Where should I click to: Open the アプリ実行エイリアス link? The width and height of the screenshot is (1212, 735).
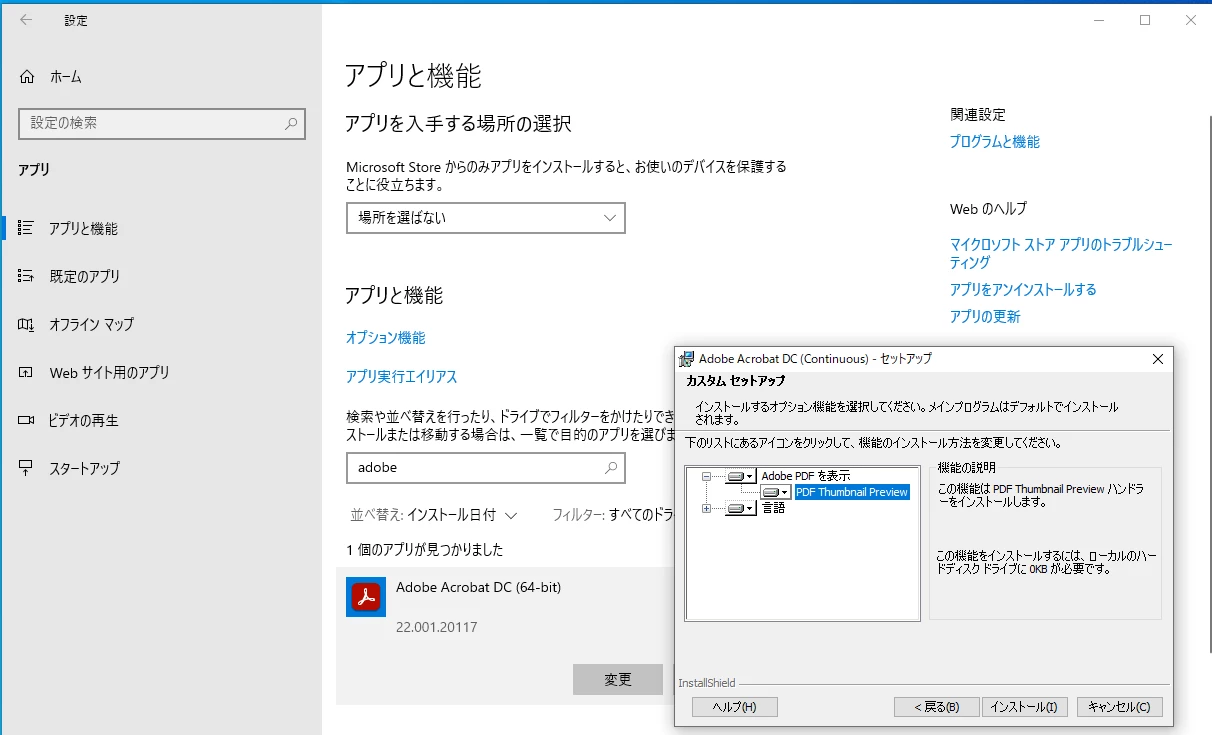click(401, 377)
